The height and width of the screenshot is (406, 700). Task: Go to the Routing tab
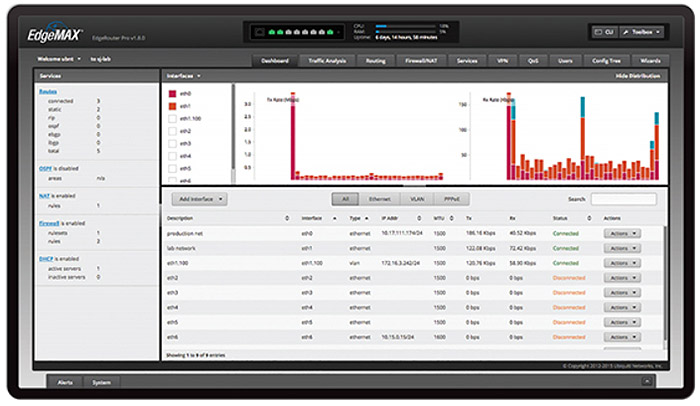(x=376, y=61)
